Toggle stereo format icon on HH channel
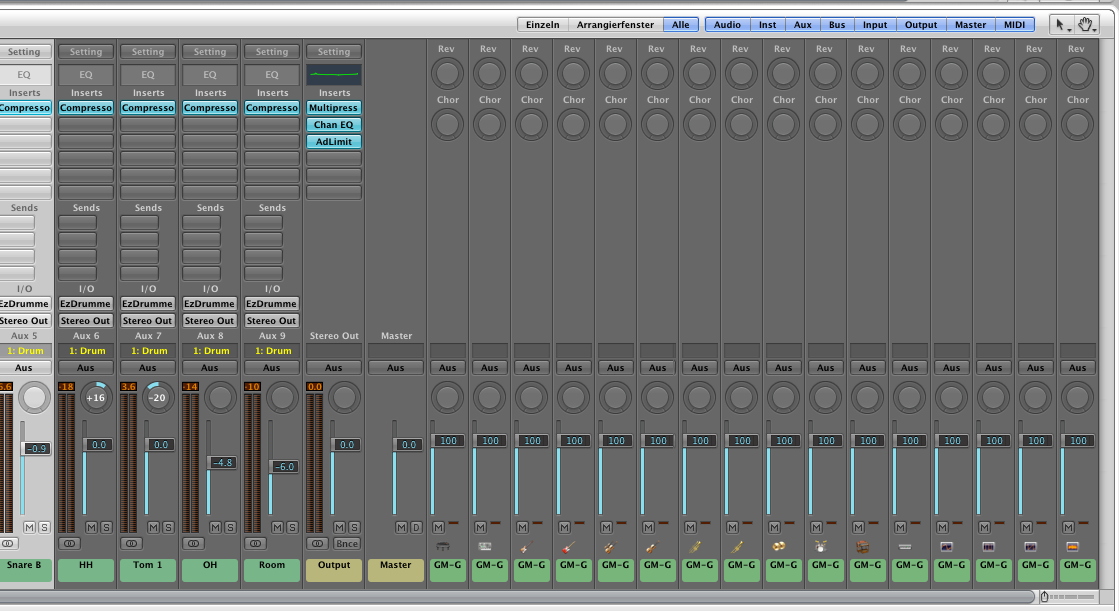 tap(70, 543)
